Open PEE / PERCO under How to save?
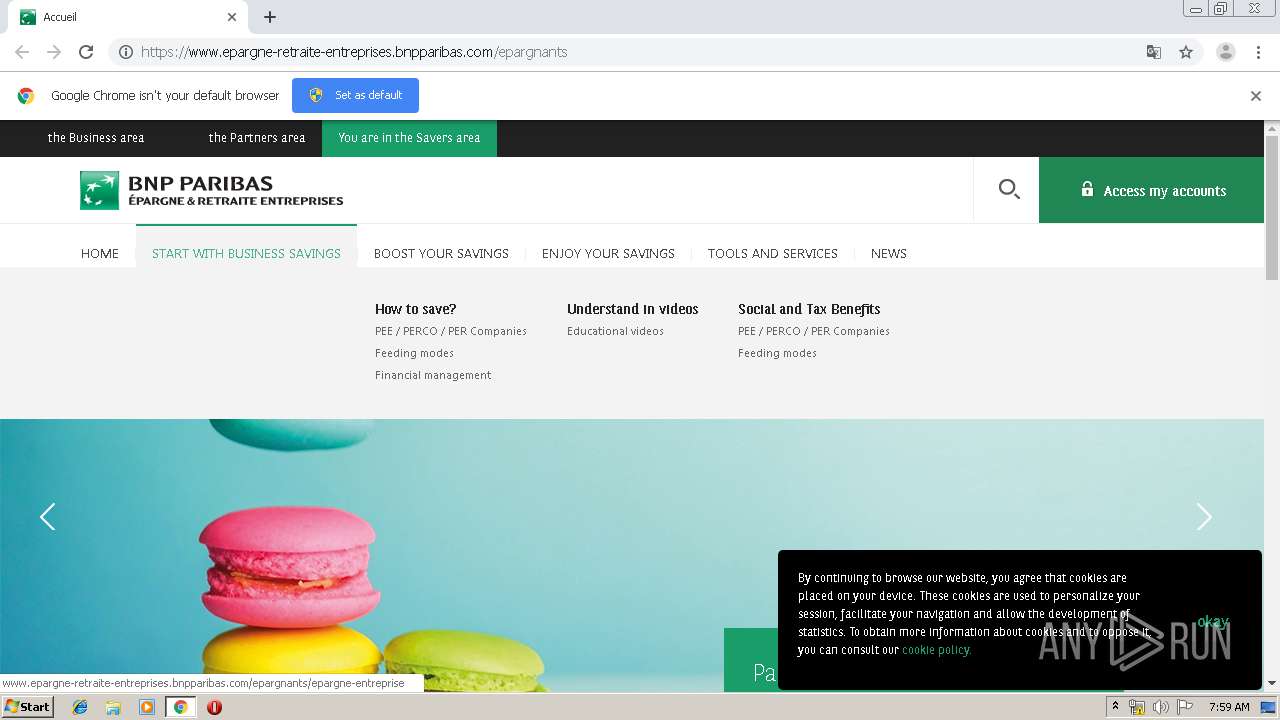Screen dimensions: 1280x720 pos(451,331)
